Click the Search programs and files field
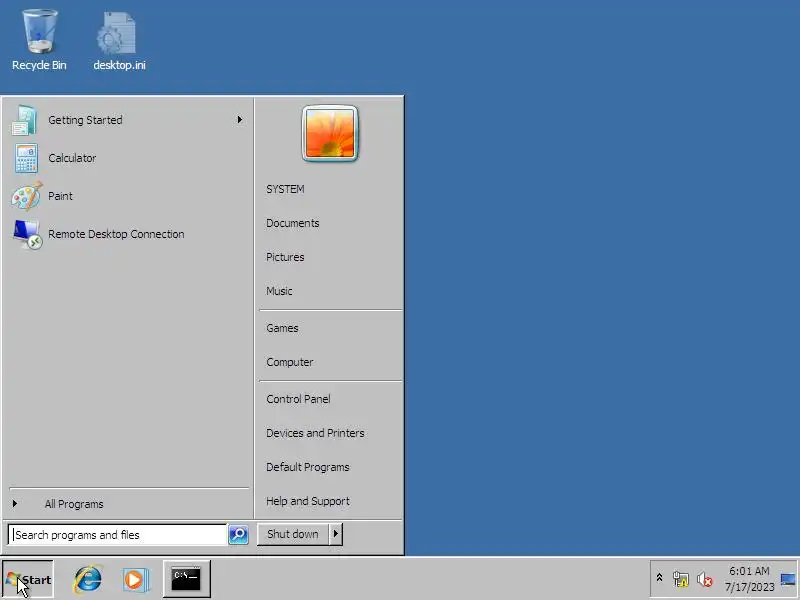This screenshot has width=800, height=600. 117,535
